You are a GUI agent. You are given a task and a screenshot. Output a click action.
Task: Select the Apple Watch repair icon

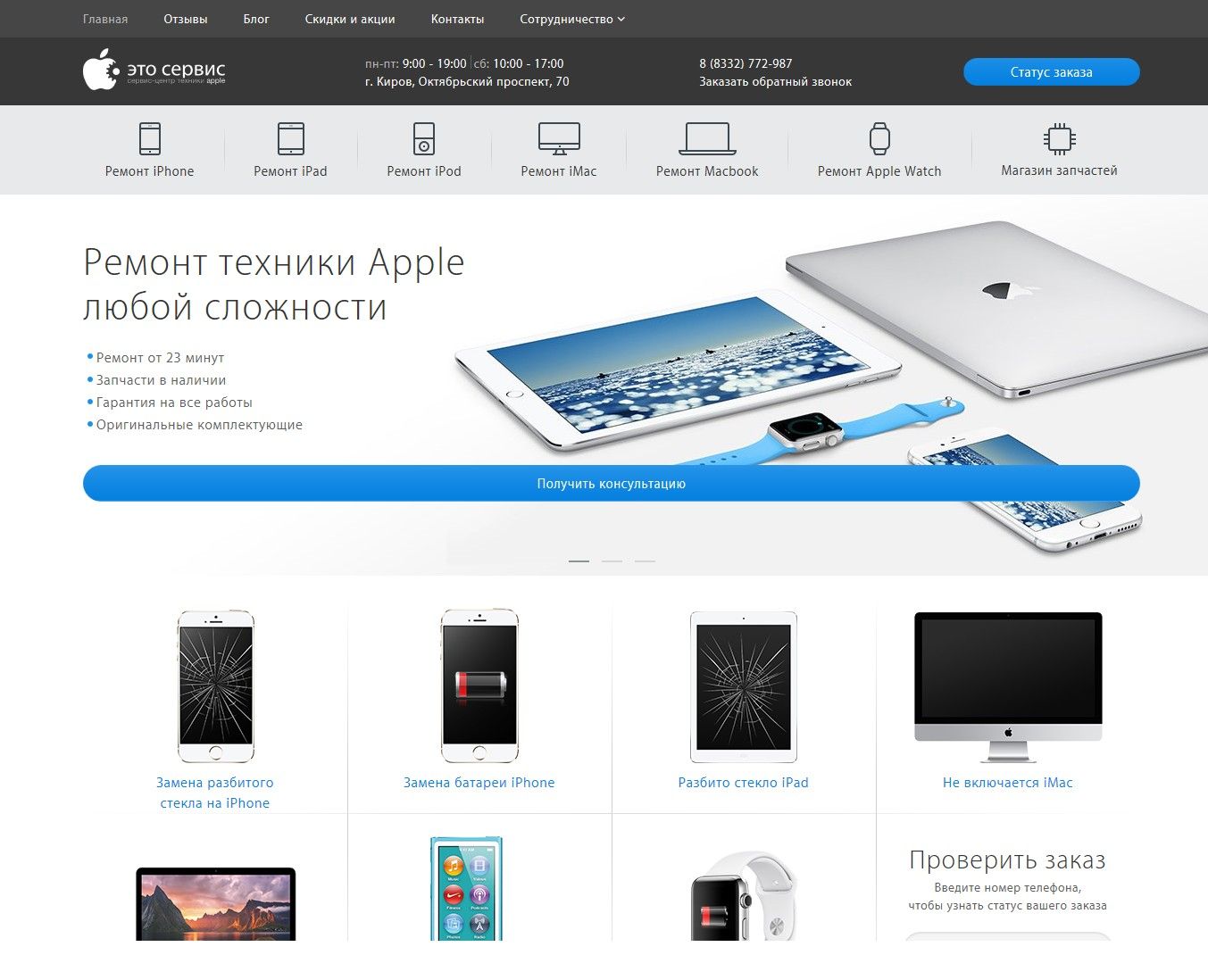click(x=879, y=139)
